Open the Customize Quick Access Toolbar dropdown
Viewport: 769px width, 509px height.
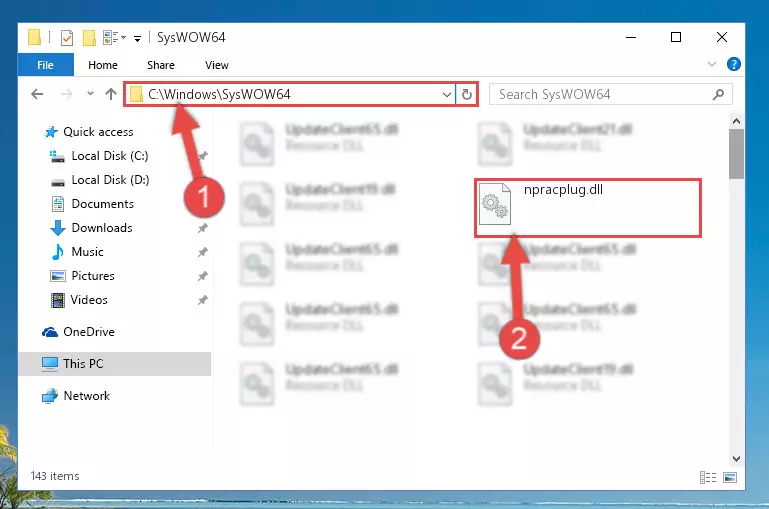[x=137, y=38]
